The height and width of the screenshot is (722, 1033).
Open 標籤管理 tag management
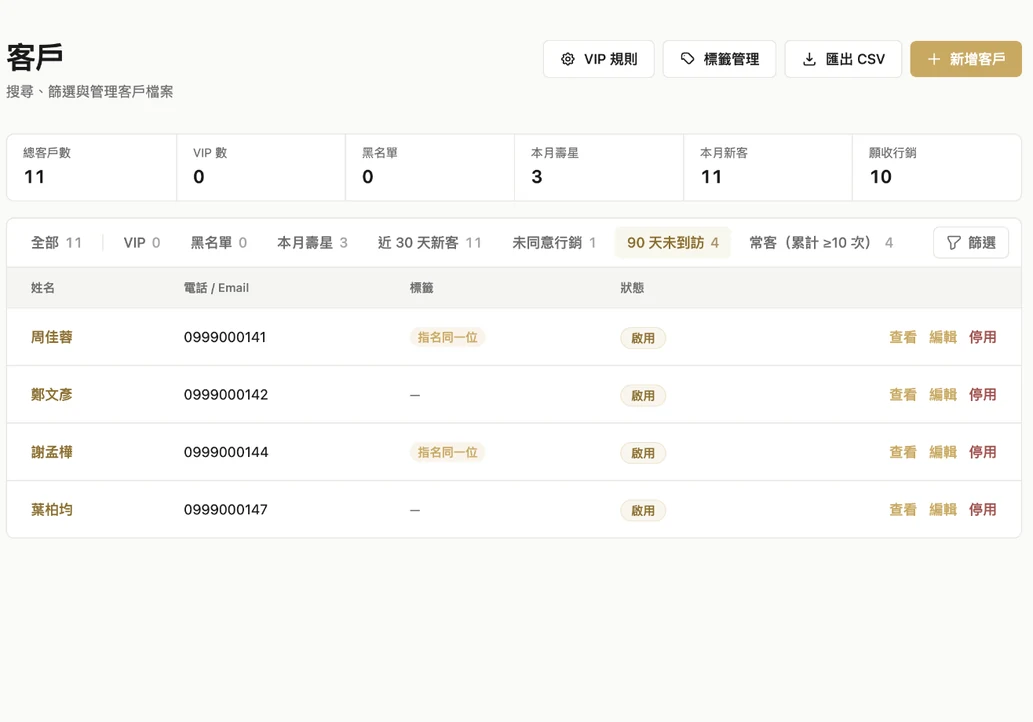pos(719,59)
